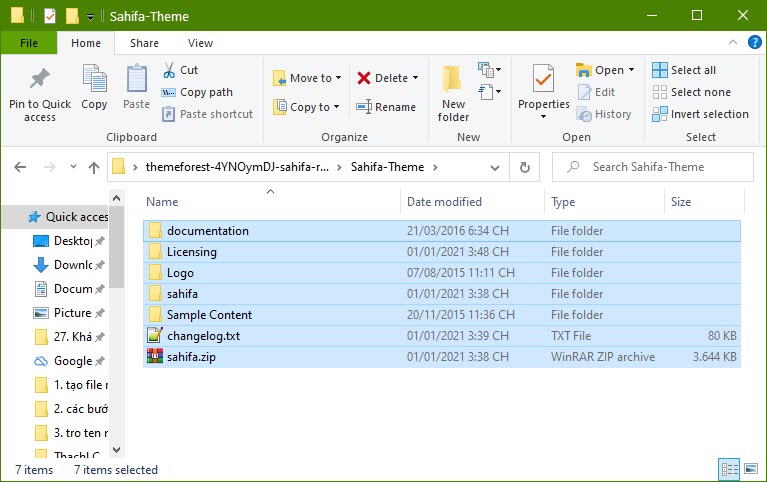Click Copy path in the ribbon
The image size is (767, 482).
click(x=198, y=92)
